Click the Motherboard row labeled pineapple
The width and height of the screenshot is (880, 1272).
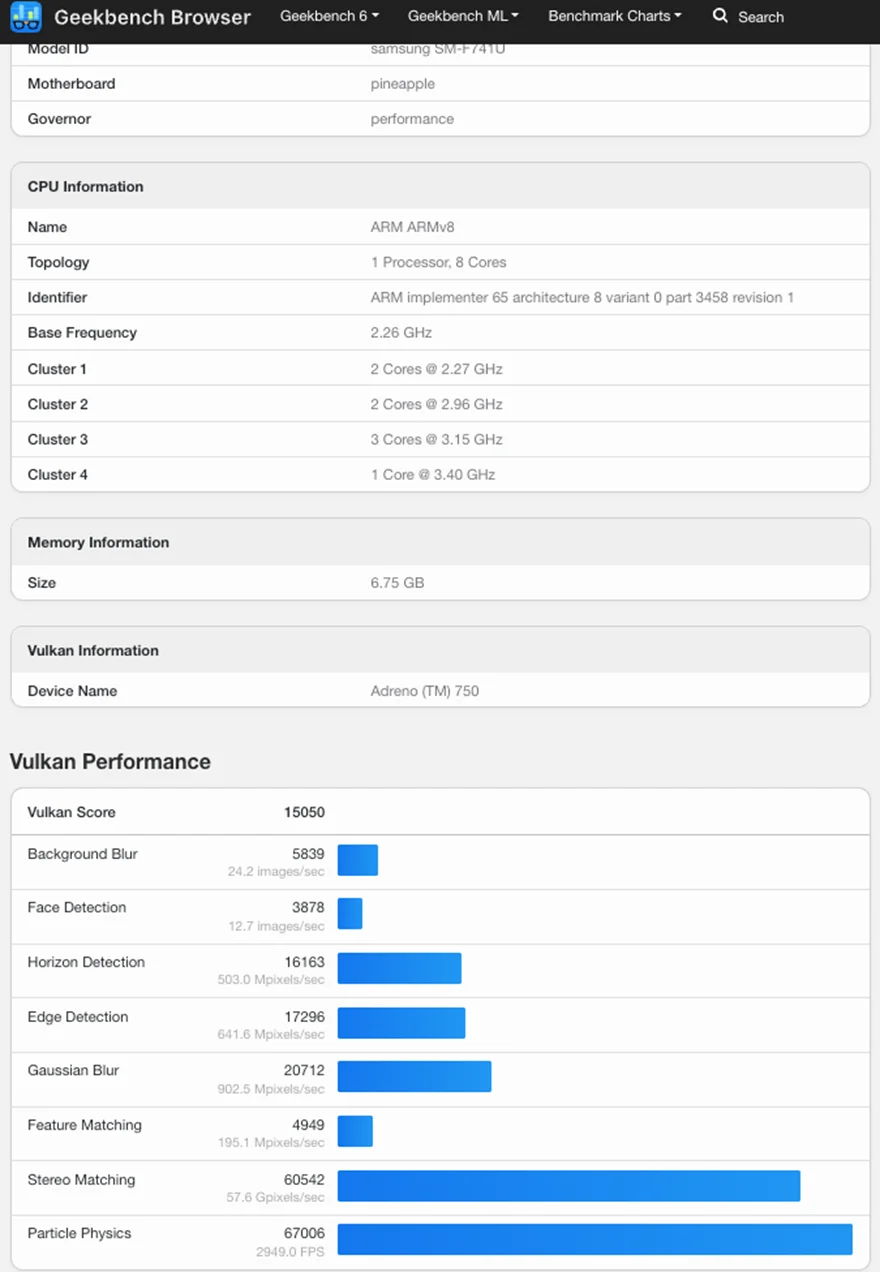(x=403, y=84)
